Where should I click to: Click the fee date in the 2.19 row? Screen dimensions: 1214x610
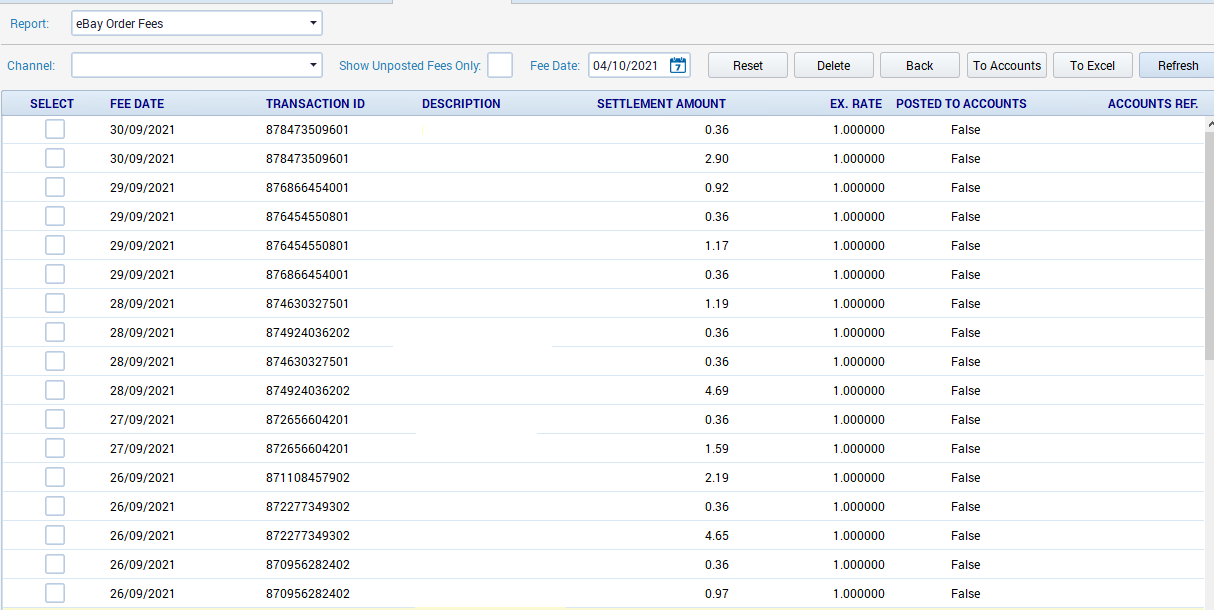[142, 478]
